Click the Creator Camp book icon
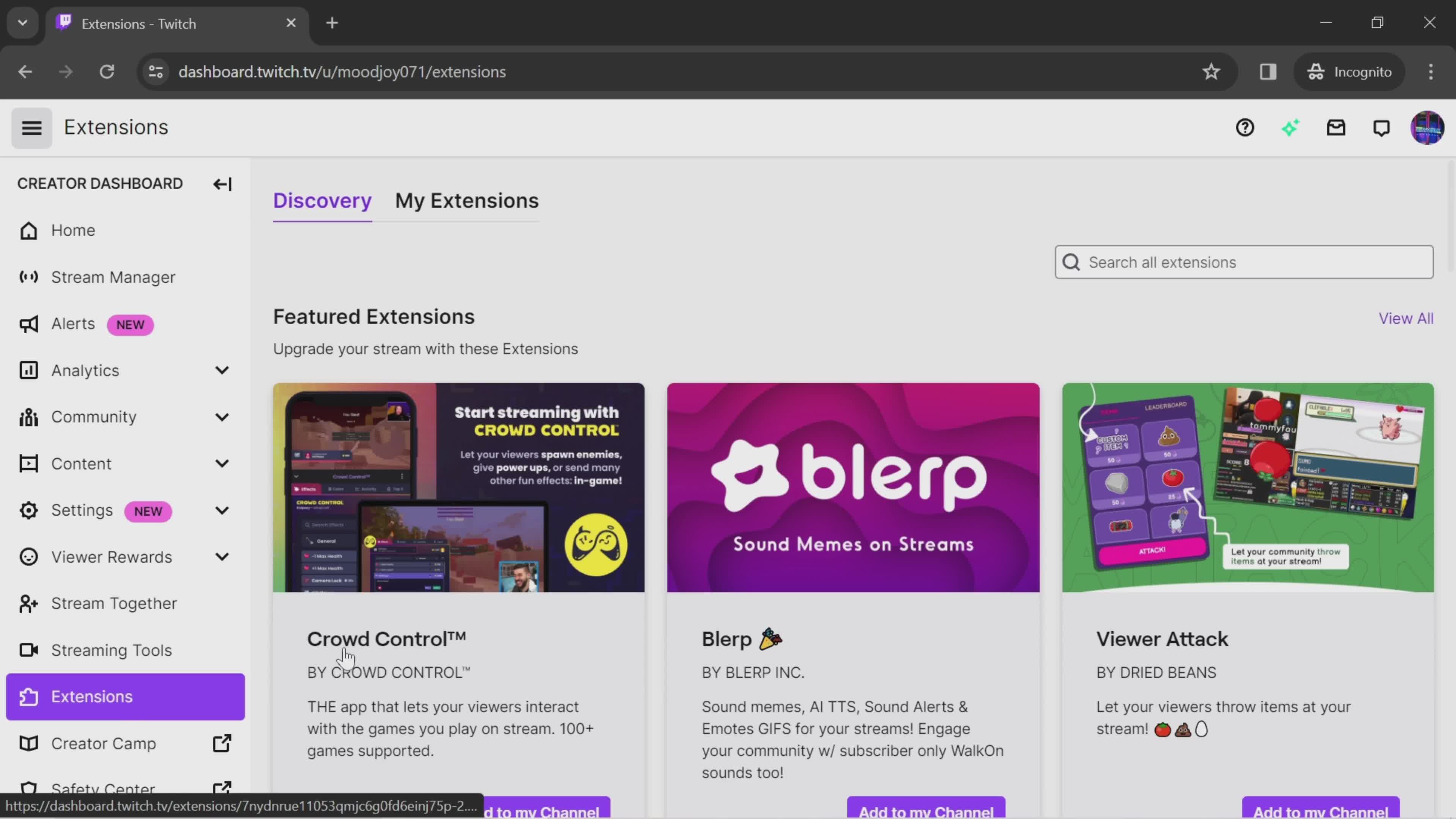 click(28, 743)
